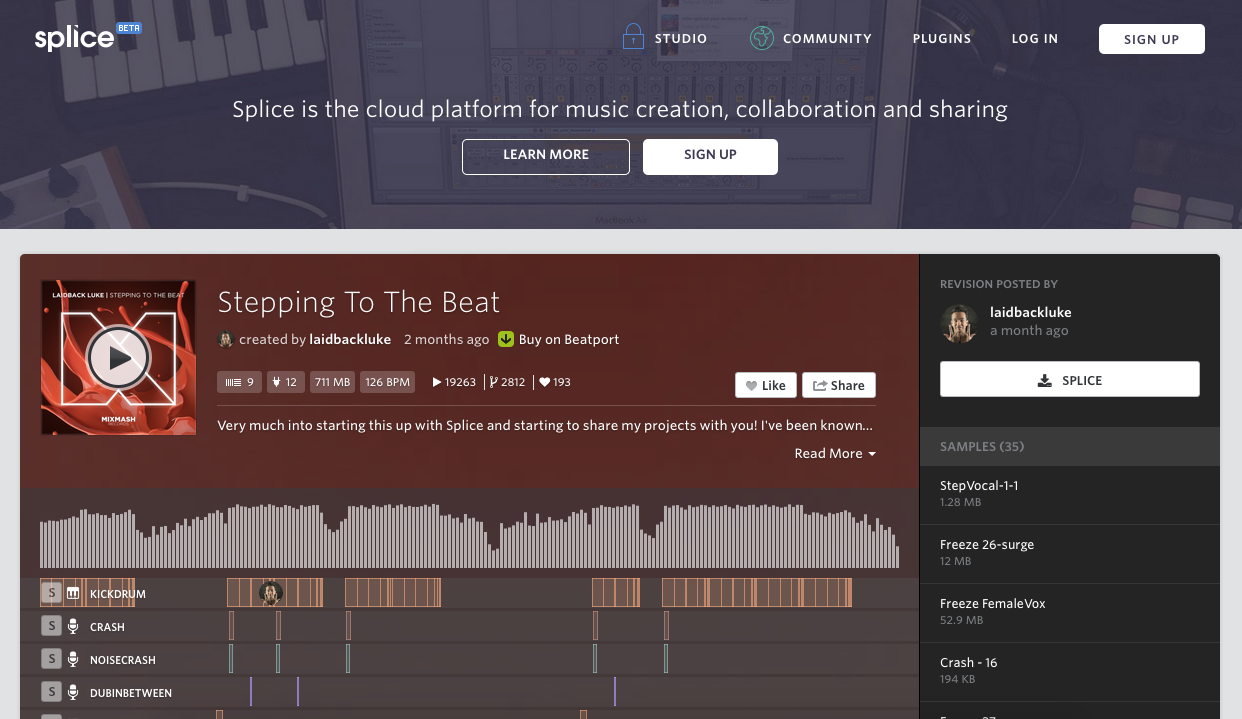Seek within the audio waveform
Image resolution: width=1242 pixels, height=719 pixels.
468,535
